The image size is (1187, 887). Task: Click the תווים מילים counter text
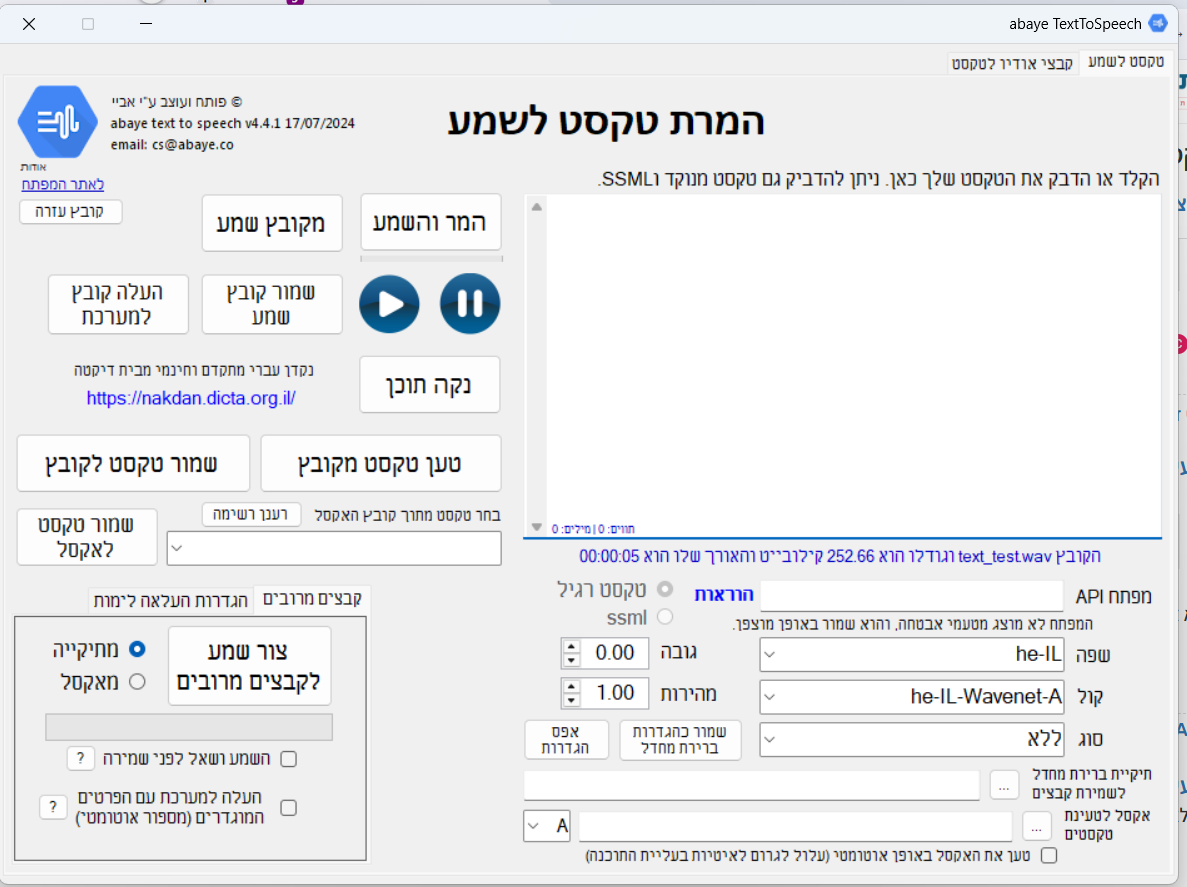[593, 529]
